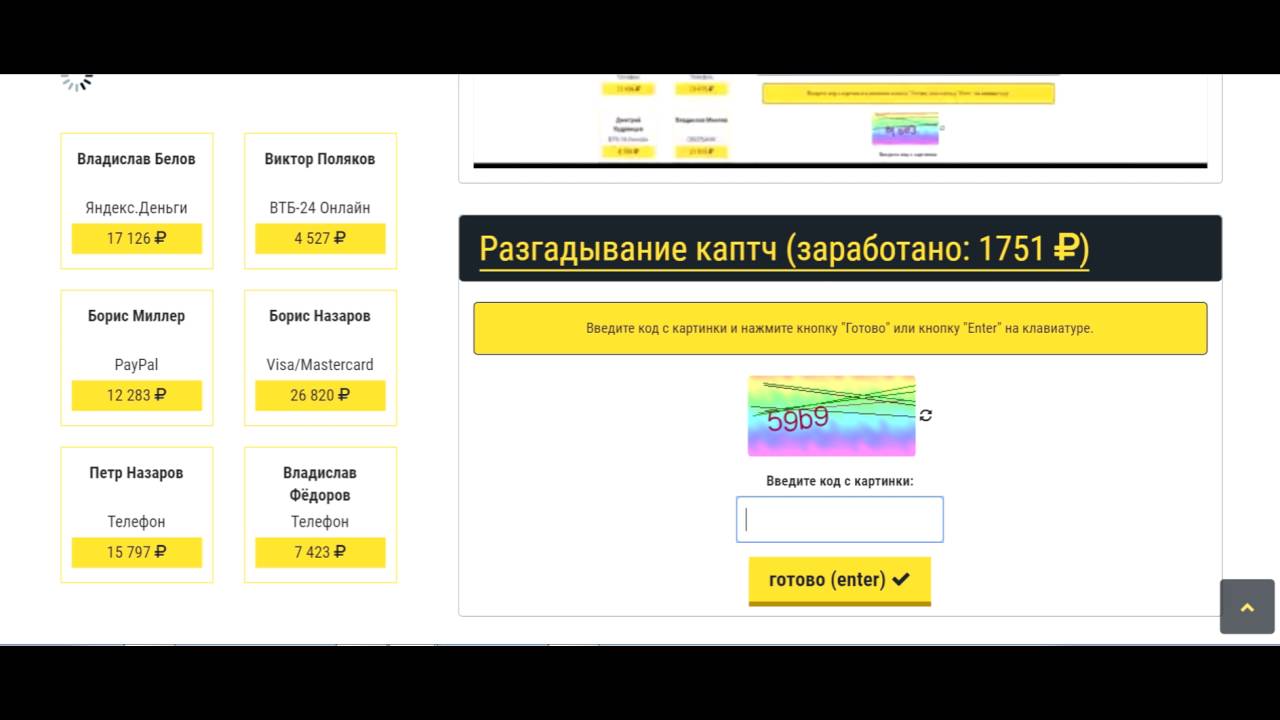Click Телефон label under Петр Назаров
The image size is (1280, 720).
136,522
